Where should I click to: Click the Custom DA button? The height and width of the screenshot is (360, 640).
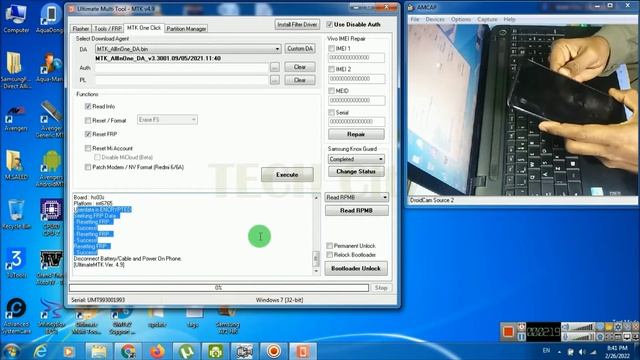(x=300, y=49)
